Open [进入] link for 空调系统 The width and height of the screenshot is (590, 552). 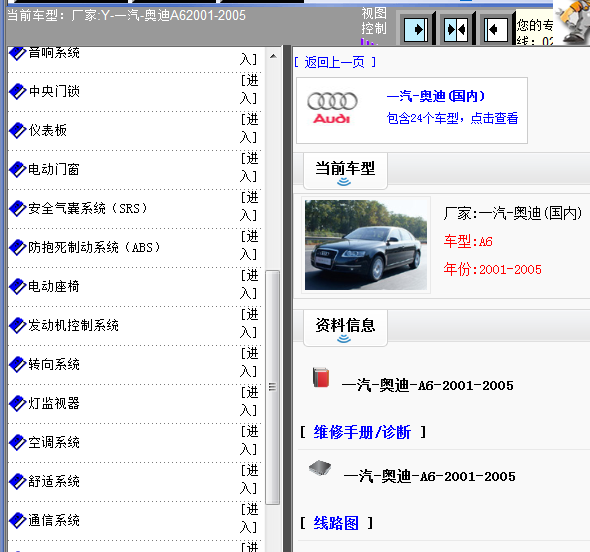249,441
